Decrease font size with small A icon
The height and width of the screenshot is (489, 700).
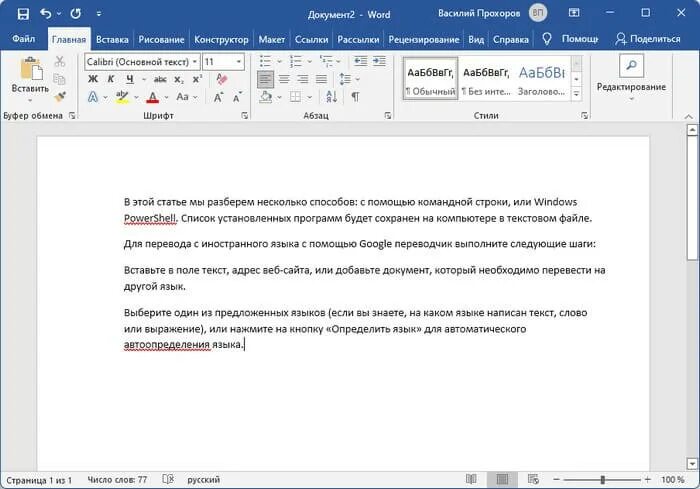238,97
